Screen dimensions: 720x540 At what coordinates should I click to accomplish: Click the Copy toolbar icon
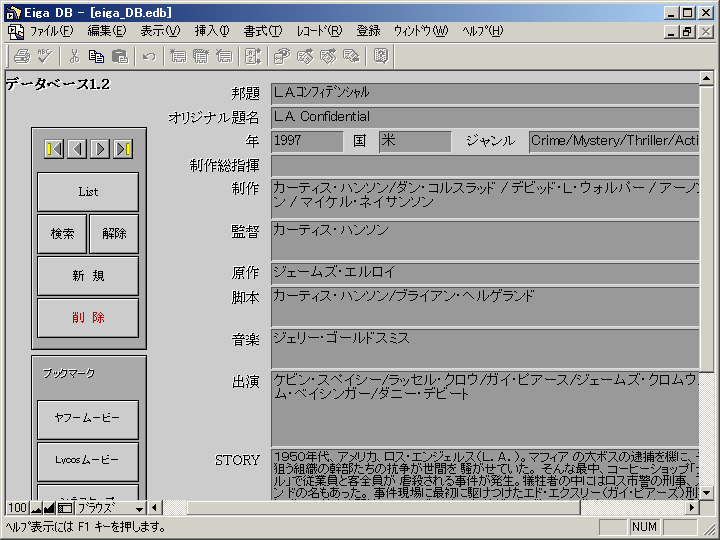97,56
